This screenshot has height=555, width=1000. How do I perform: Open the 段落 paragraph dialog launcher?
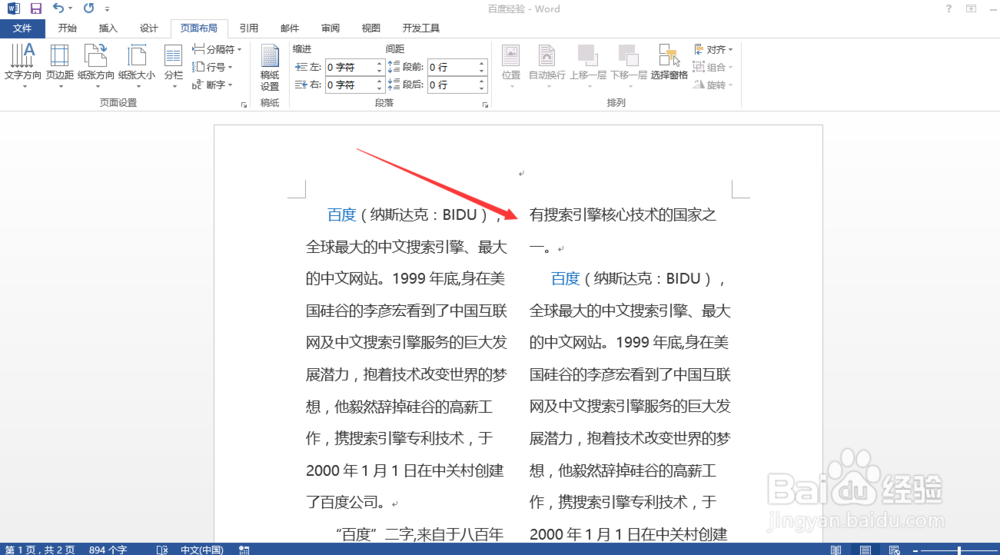coord(485,105)
